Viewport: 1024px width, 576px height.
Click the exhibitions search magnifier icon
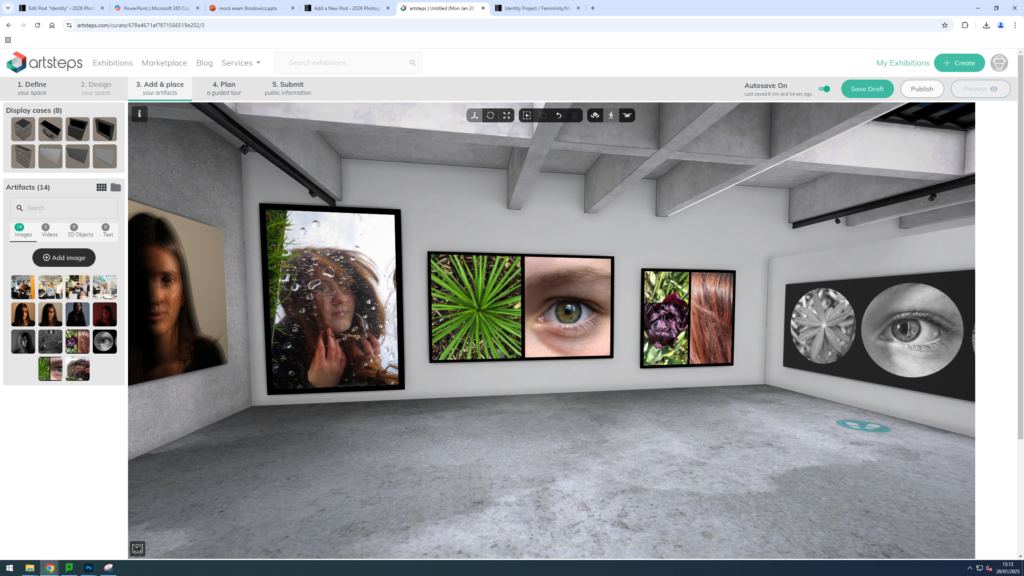(x=413, y=63)
